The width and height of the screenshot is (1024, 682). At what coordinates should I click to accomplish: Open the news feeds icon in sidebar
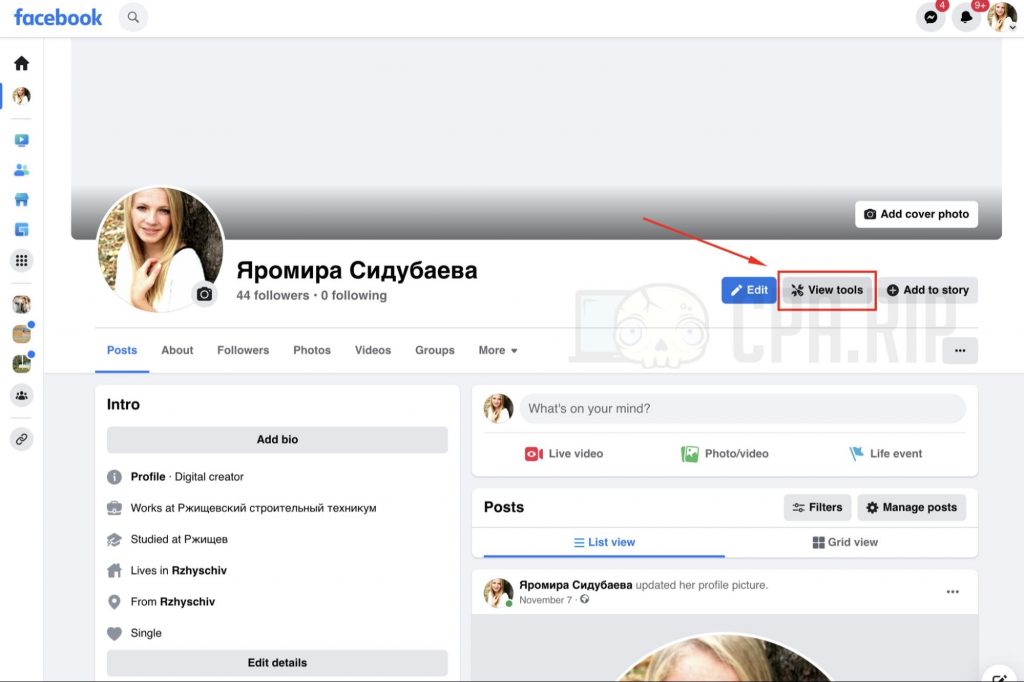(x=22, y=230)
